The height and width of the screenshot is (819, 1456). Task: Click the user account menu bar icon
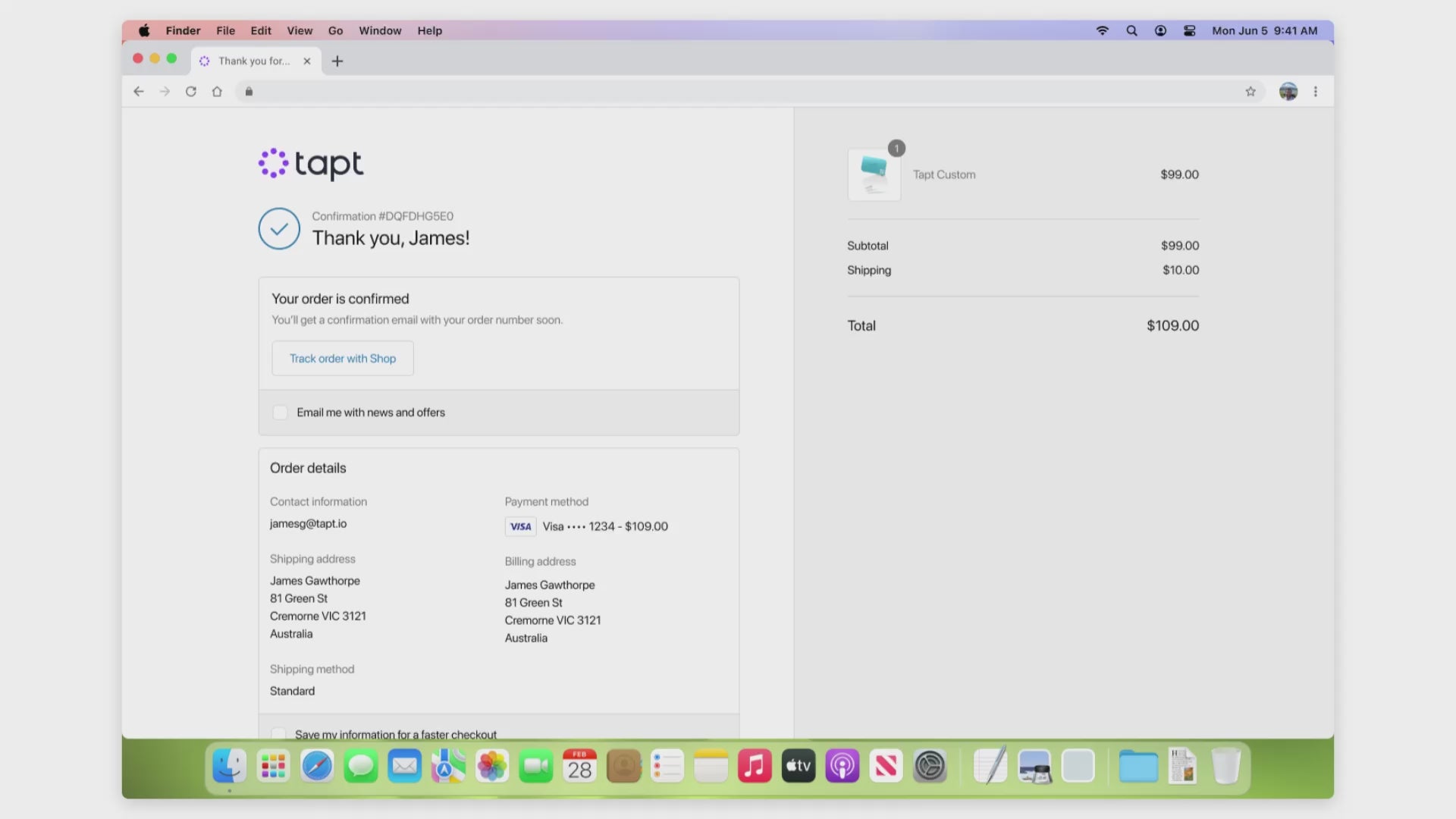click(x=1160, y=30)
